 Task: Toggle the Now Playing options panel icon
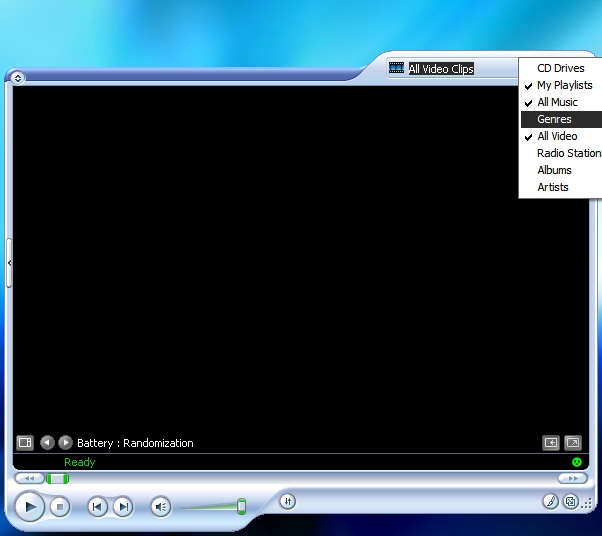pos(25,443)
